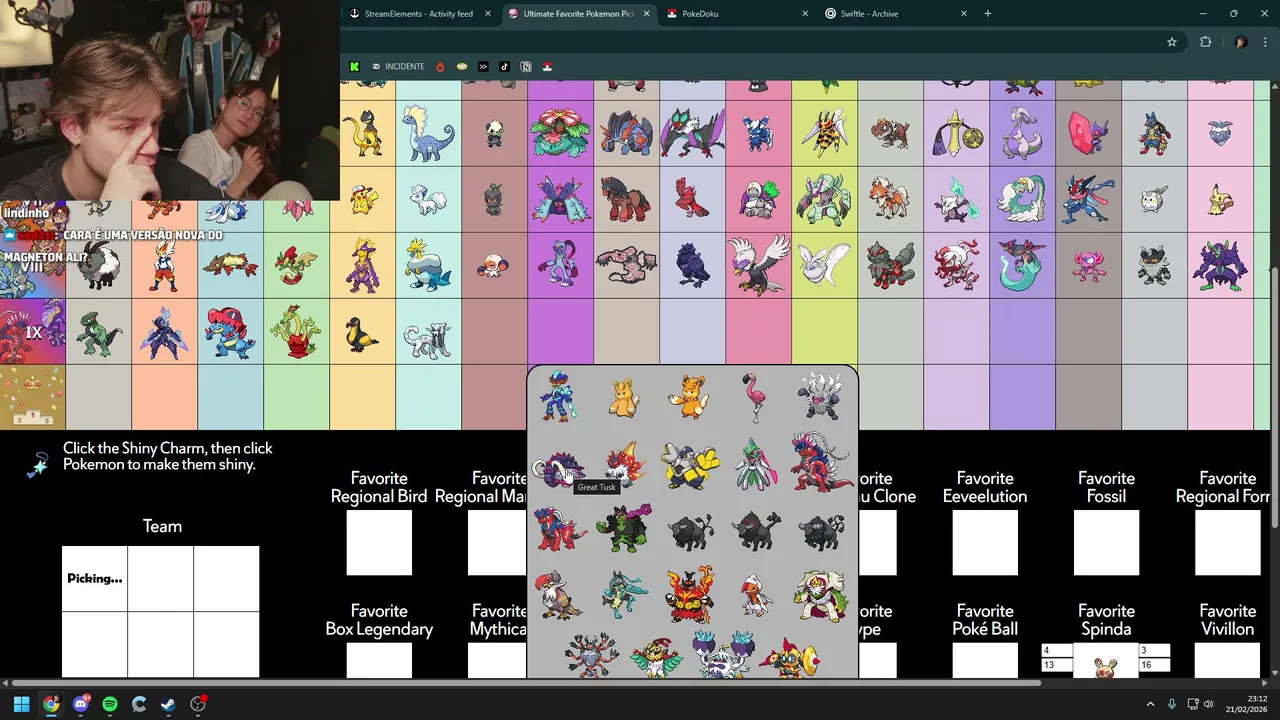Click the Favorite Fossil box
The height and width of the screenshot is (720, 1280).
click(x=1106, y=543)
